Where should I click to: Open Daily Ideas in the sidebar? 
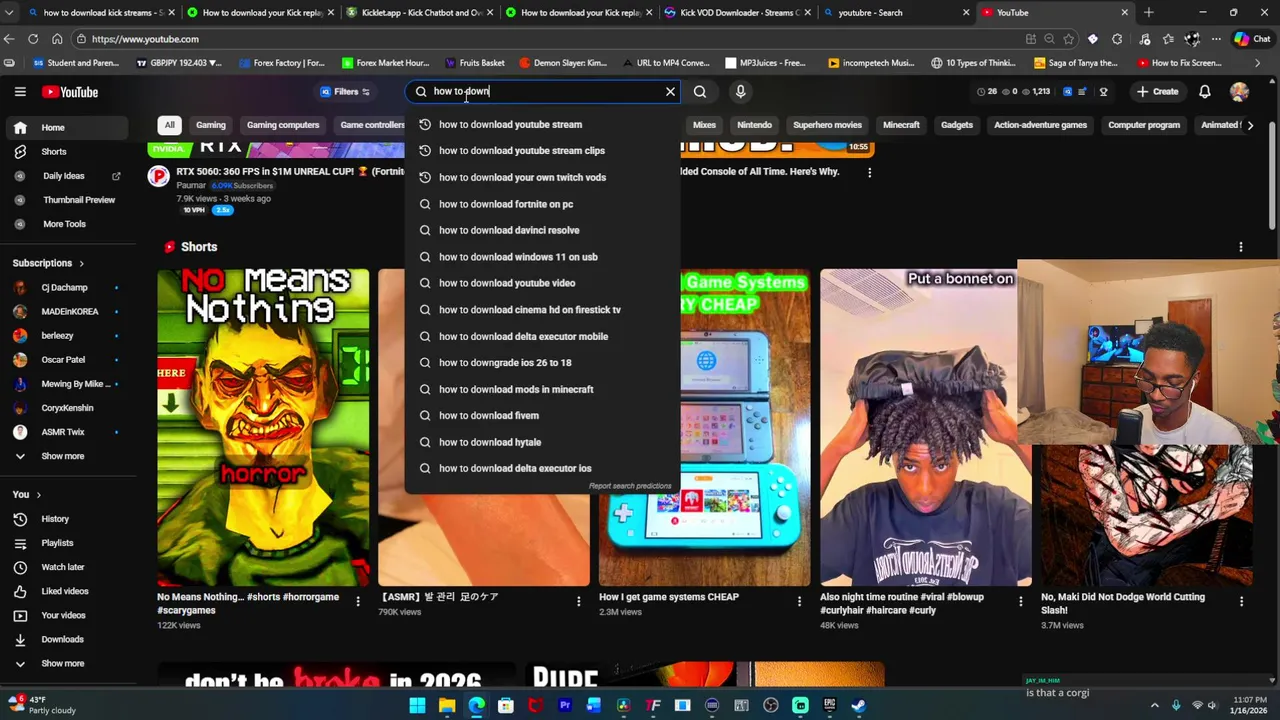click(x=68, y=176)
